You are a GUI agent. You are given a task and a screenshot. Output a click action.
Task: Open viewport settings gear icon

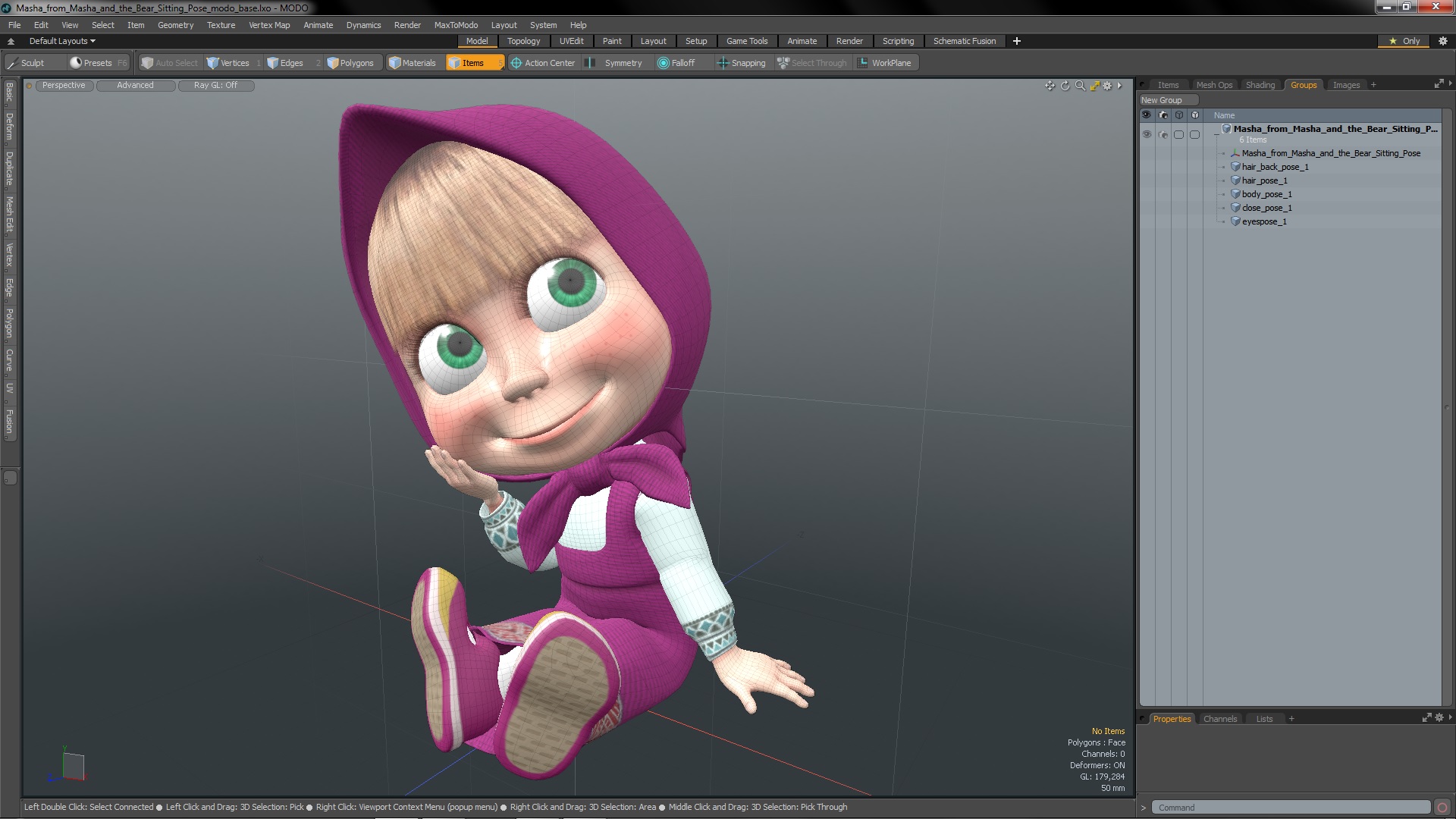[x=1107, y=86]
